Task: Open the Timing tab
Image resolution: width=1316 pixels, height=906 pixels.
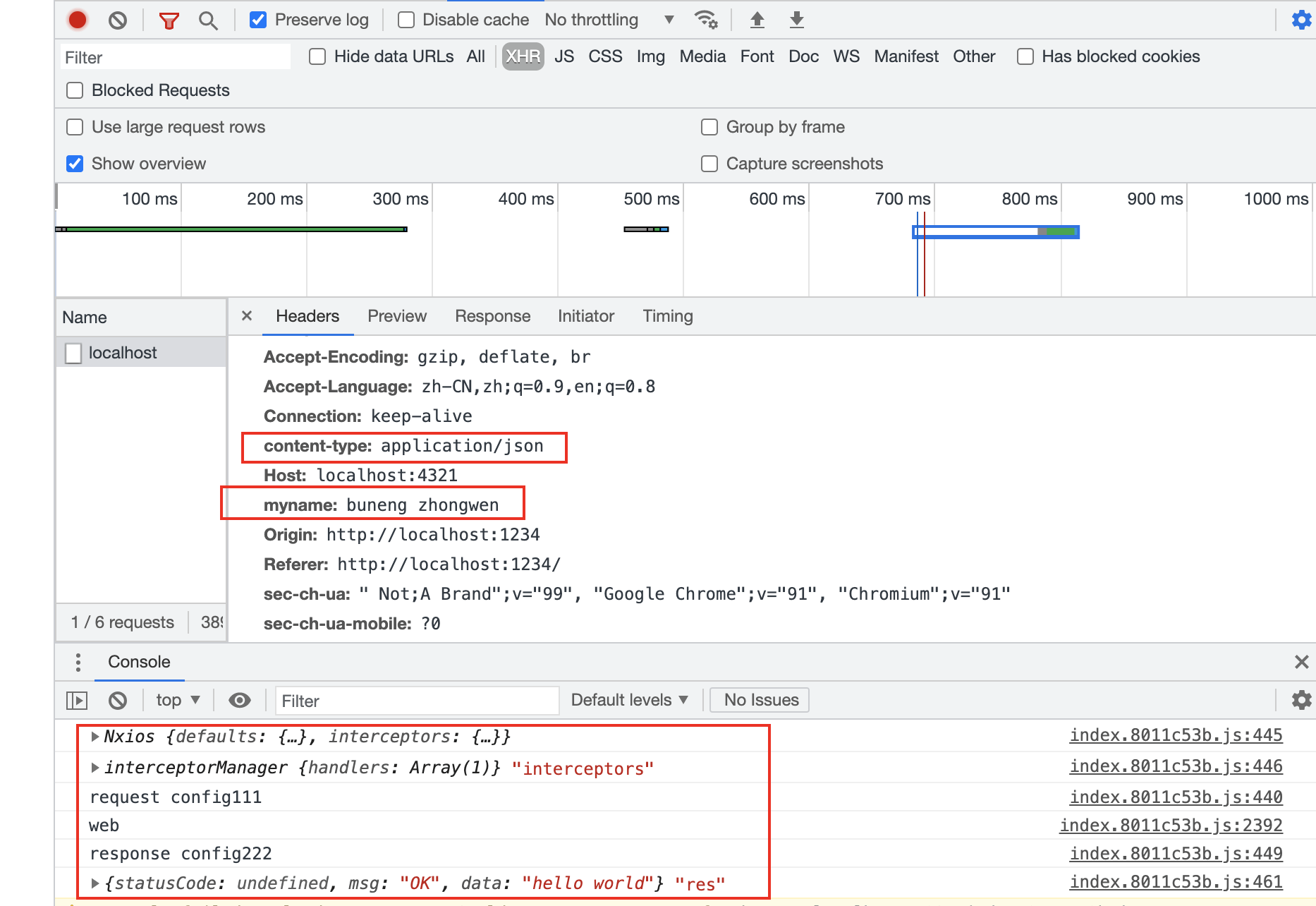Action: click(x=668, y=316)
